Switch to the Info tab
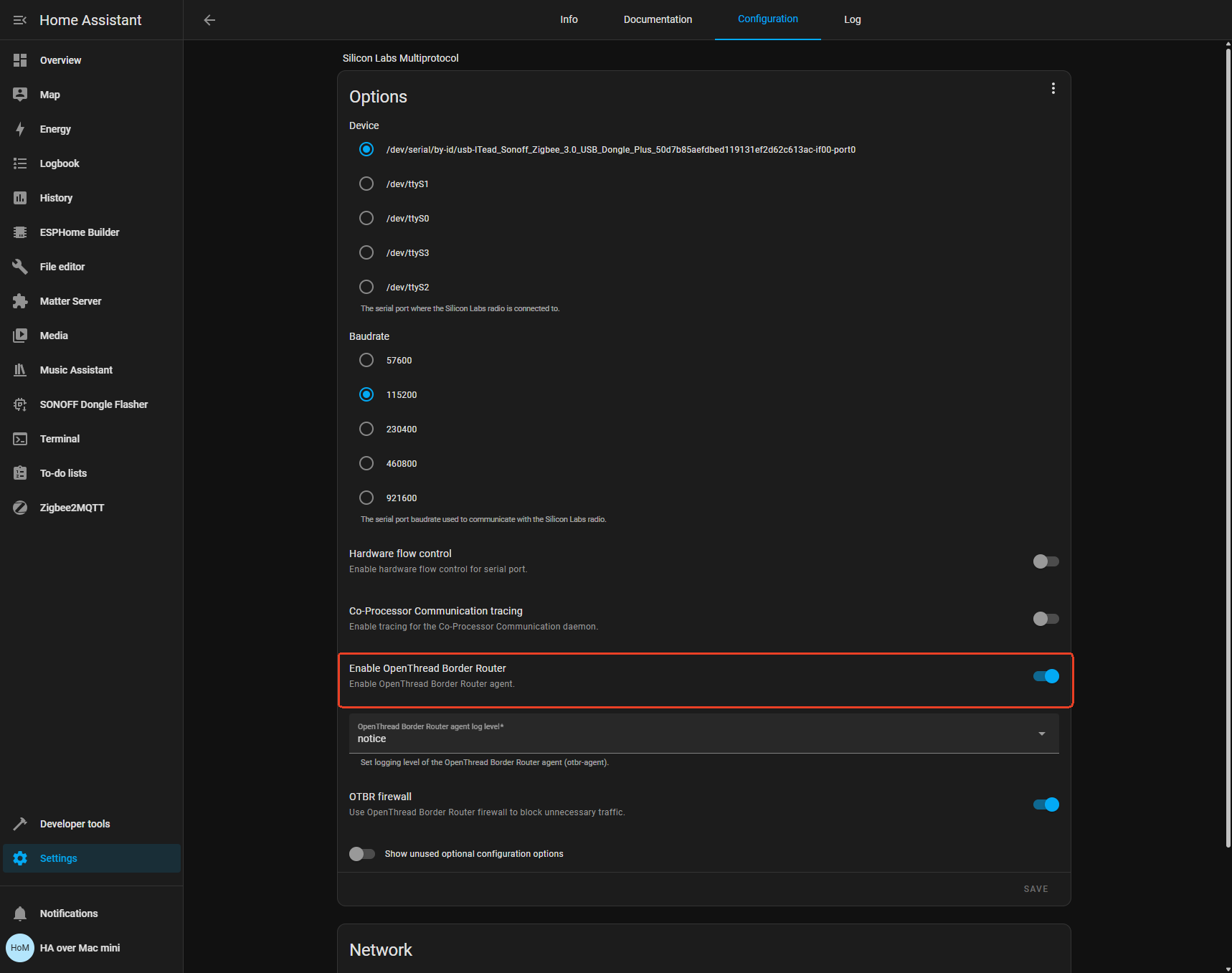 tap(569, 19)
